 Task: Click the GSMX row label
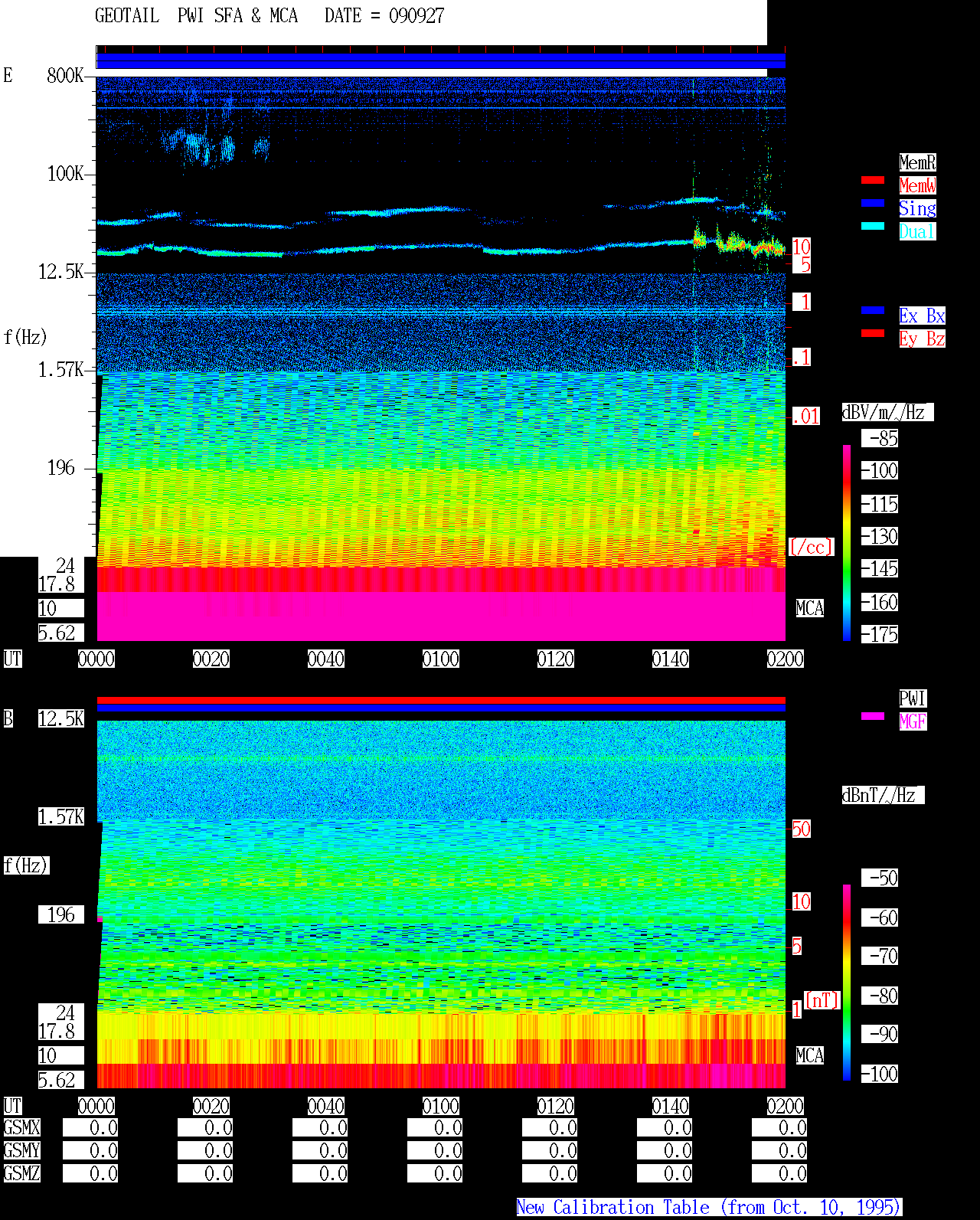click(21, 1127)
